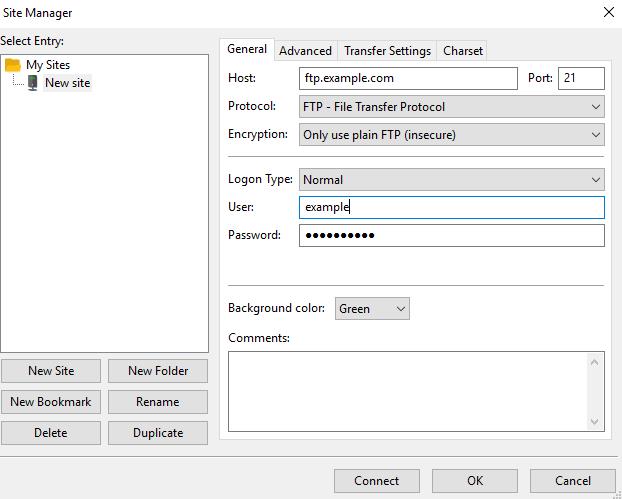Switch to the Charset tab

click(x=463, y=51)
